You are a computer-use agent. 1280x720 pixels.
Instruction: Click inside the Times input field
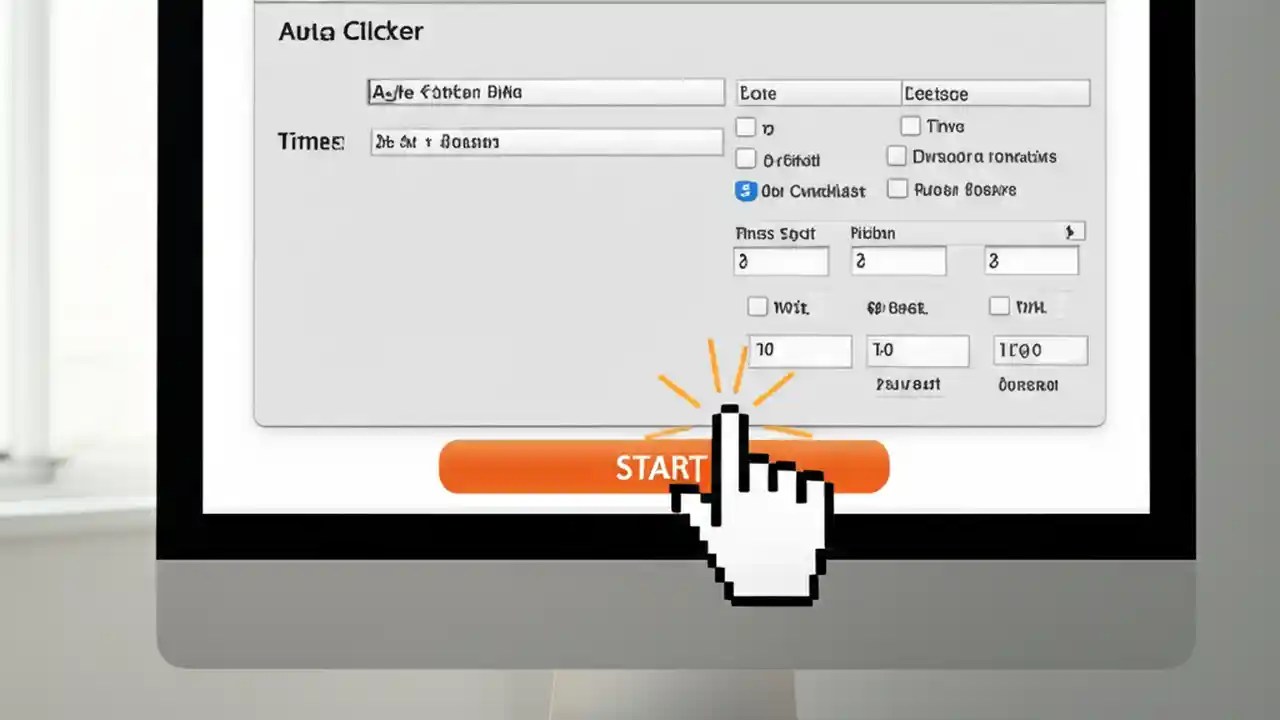(546, 141)
